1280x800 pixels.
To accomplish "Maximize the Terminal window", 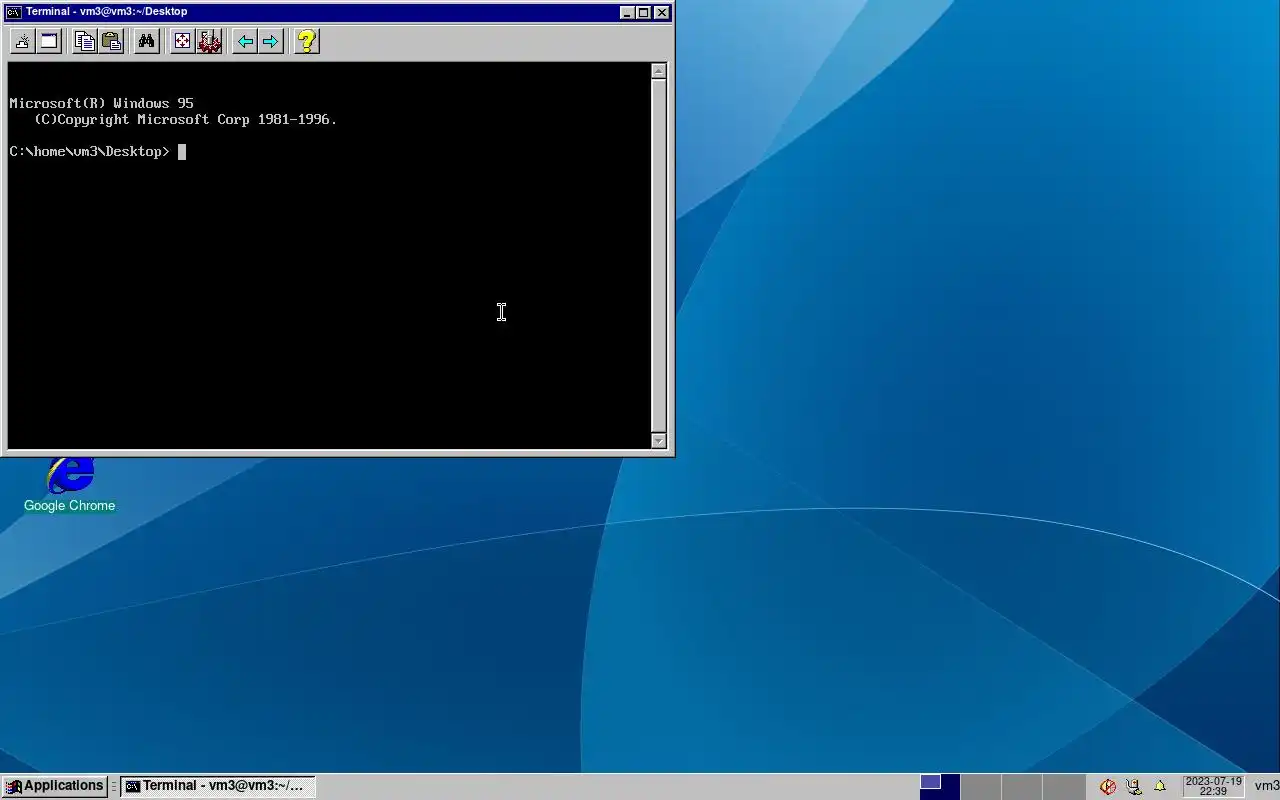I will (643, 12).
